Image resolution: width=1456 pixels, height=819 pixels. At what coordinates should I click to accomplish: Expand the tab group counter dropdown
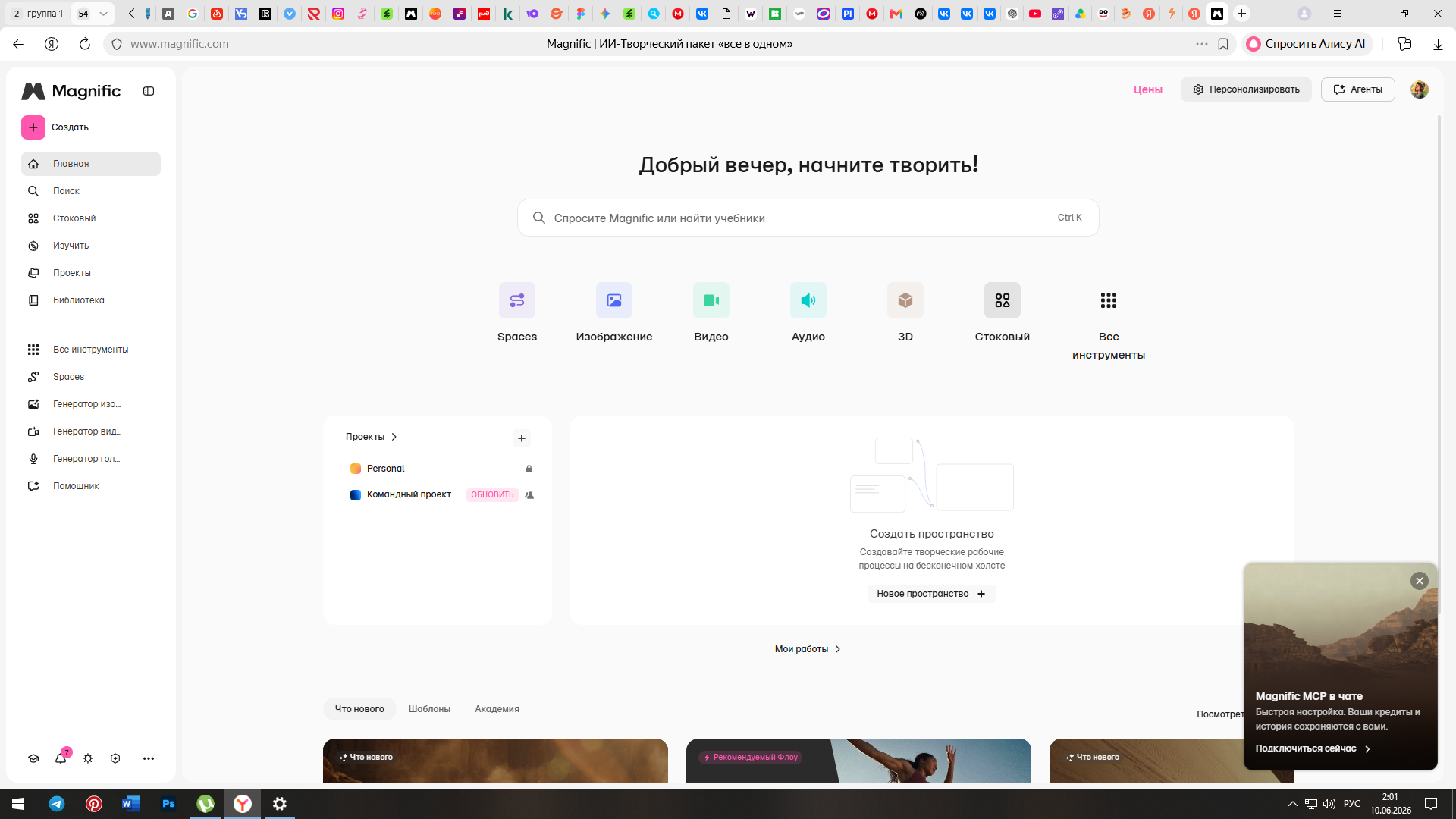click(x=103, y=14)
